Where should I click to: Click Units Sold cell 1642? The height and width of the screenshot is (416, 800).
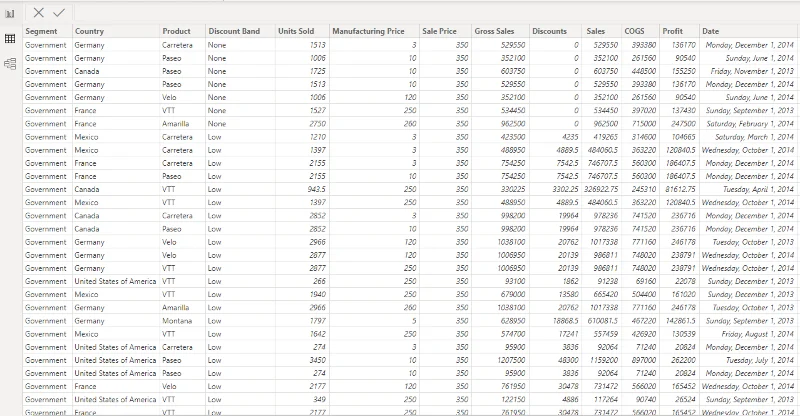(317, 334)
